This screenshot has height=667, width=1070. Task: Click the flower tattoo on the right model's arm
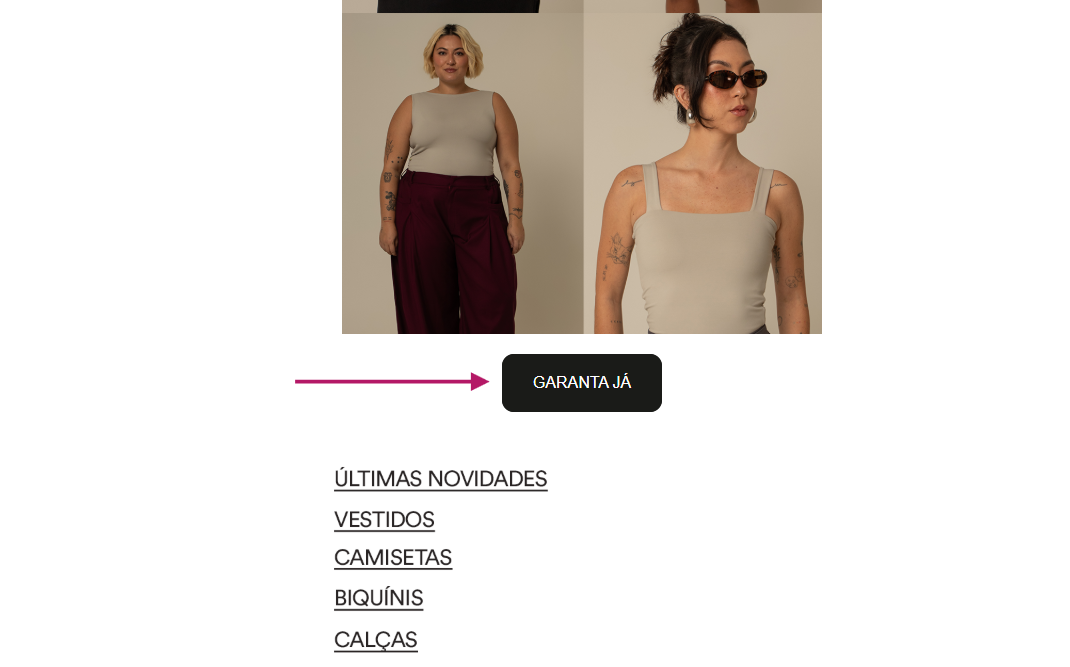[x=618, y=249]
